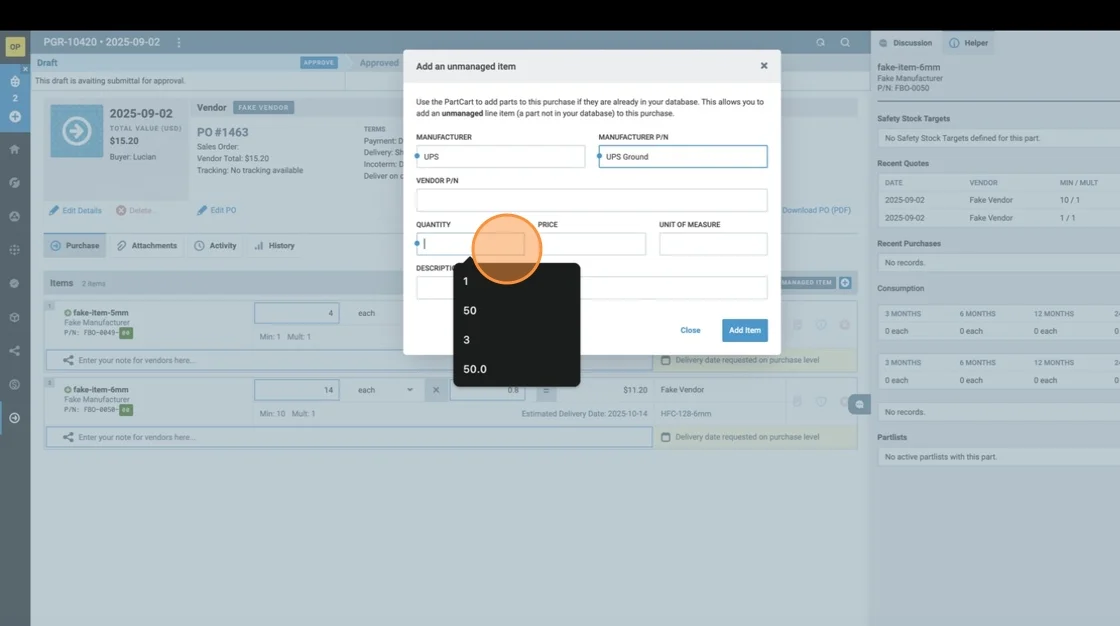Focus the Unit of Measure field

click(x=713, y=244)
